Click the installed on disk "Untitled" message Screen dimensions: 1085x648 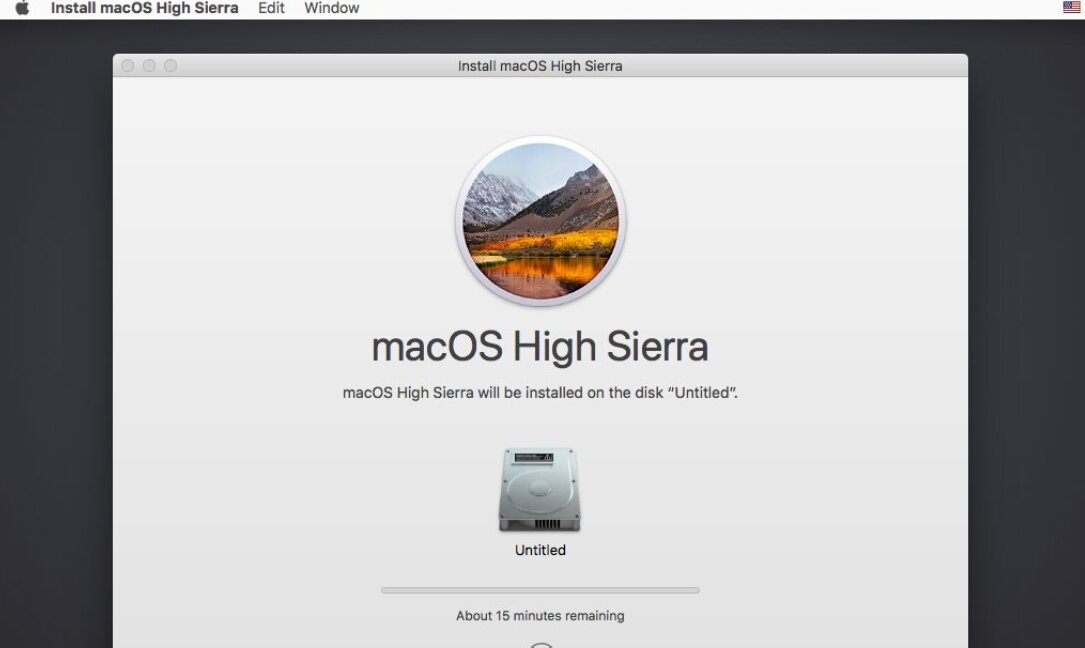(x=540, y=393)
